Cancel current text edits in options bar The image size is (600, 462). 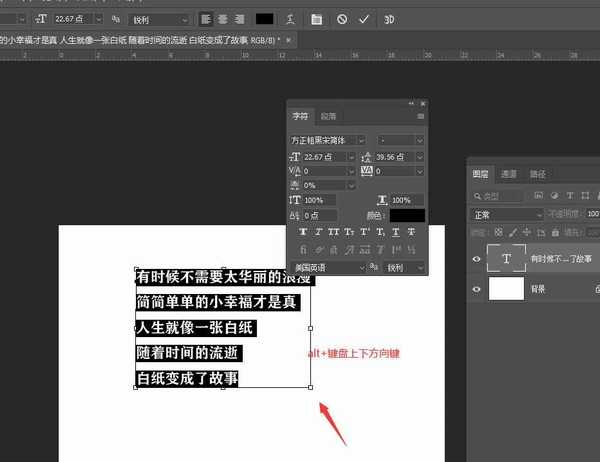click(x=342, y=19)
